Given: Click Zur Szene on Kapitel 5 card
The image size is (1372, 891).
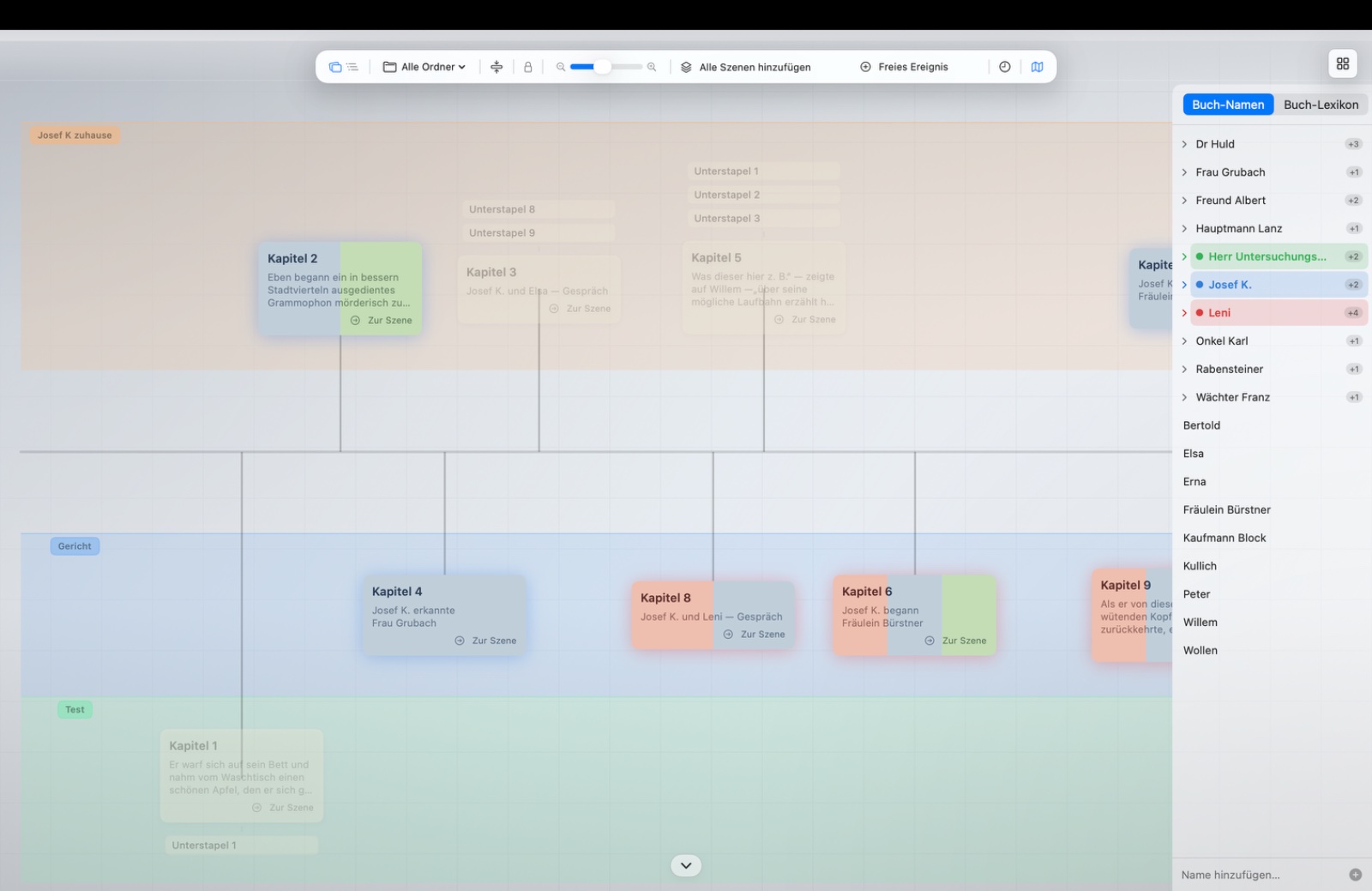Looking at the screenshot, I should [x=804, y=319].
